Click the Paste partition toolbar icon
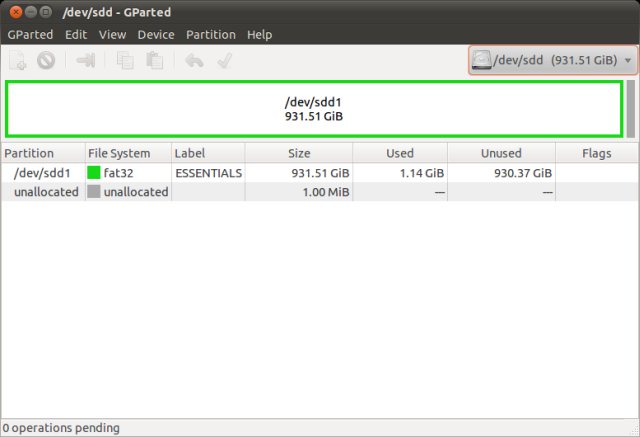The width and height of the screenshot is (640, 437). click(155, 61)
